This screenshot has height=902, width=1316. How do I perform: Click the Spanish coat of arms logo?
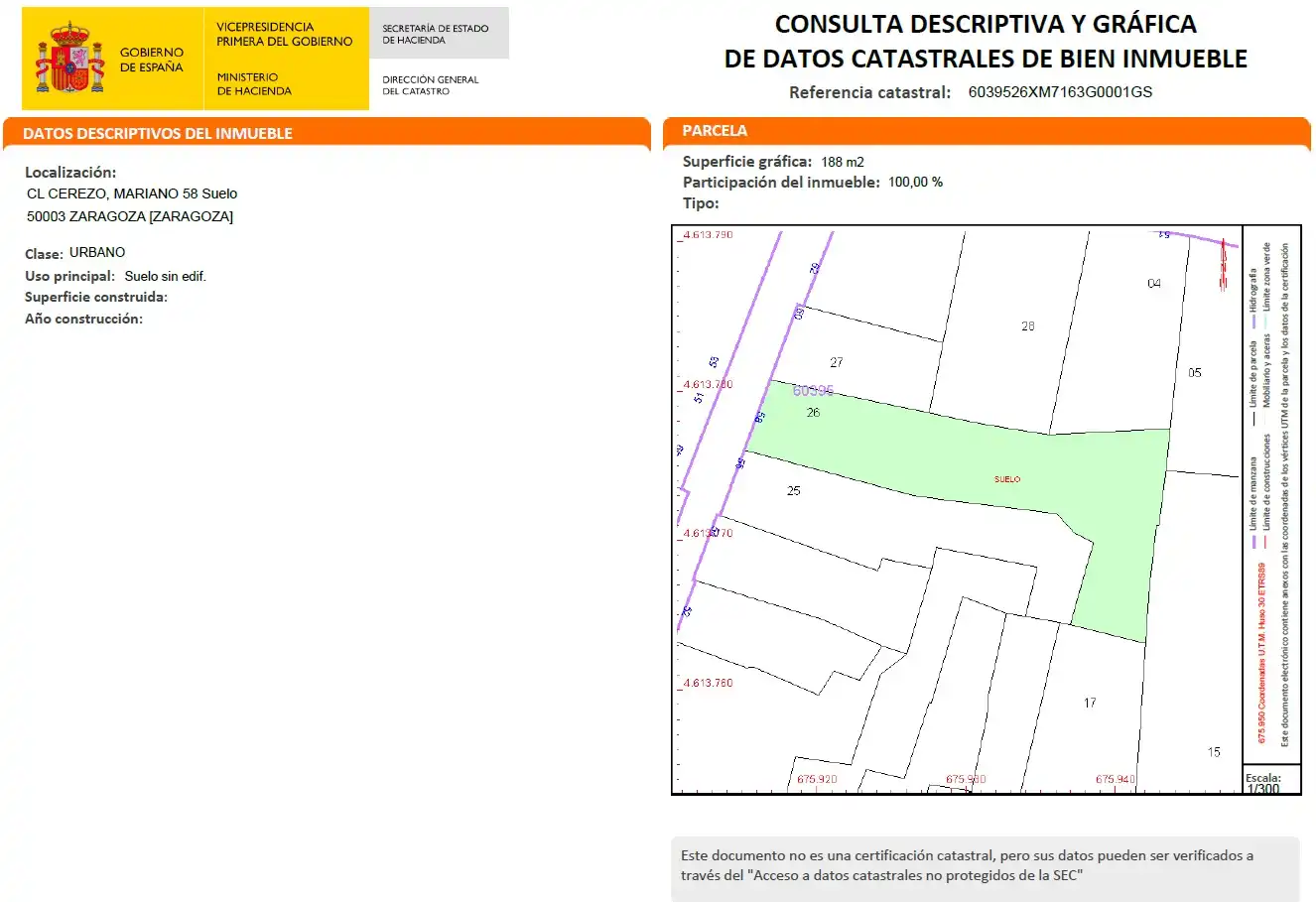(x=70, y=59)
